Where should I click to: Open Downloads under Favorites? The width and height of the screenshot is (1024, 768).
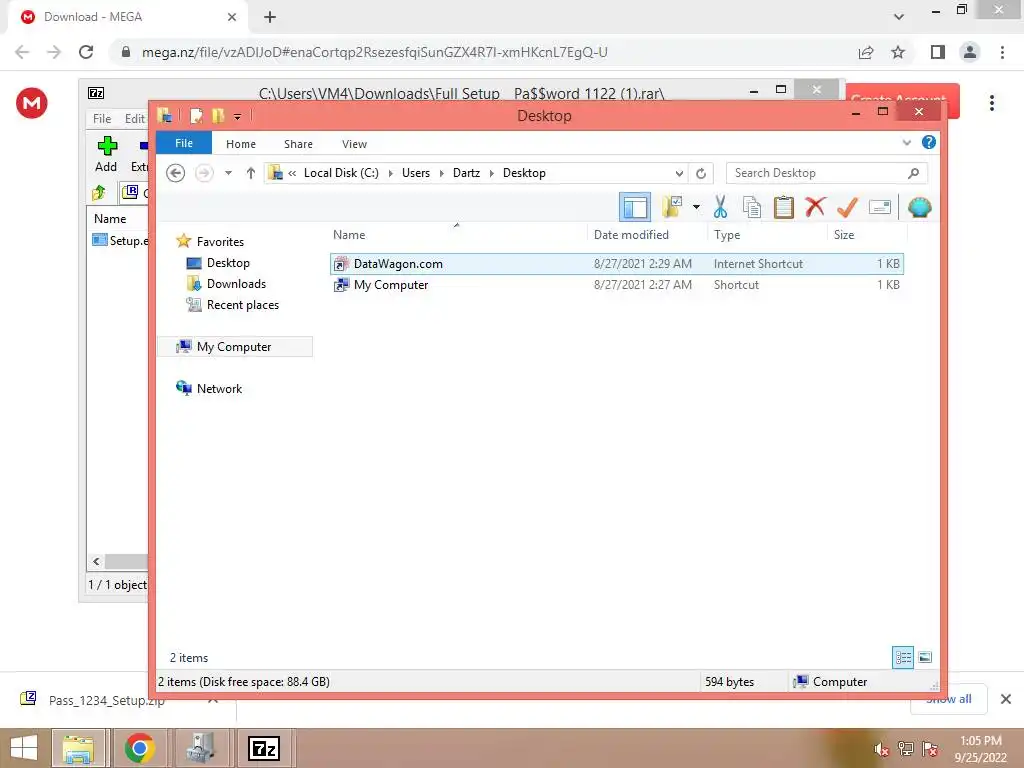236,283
